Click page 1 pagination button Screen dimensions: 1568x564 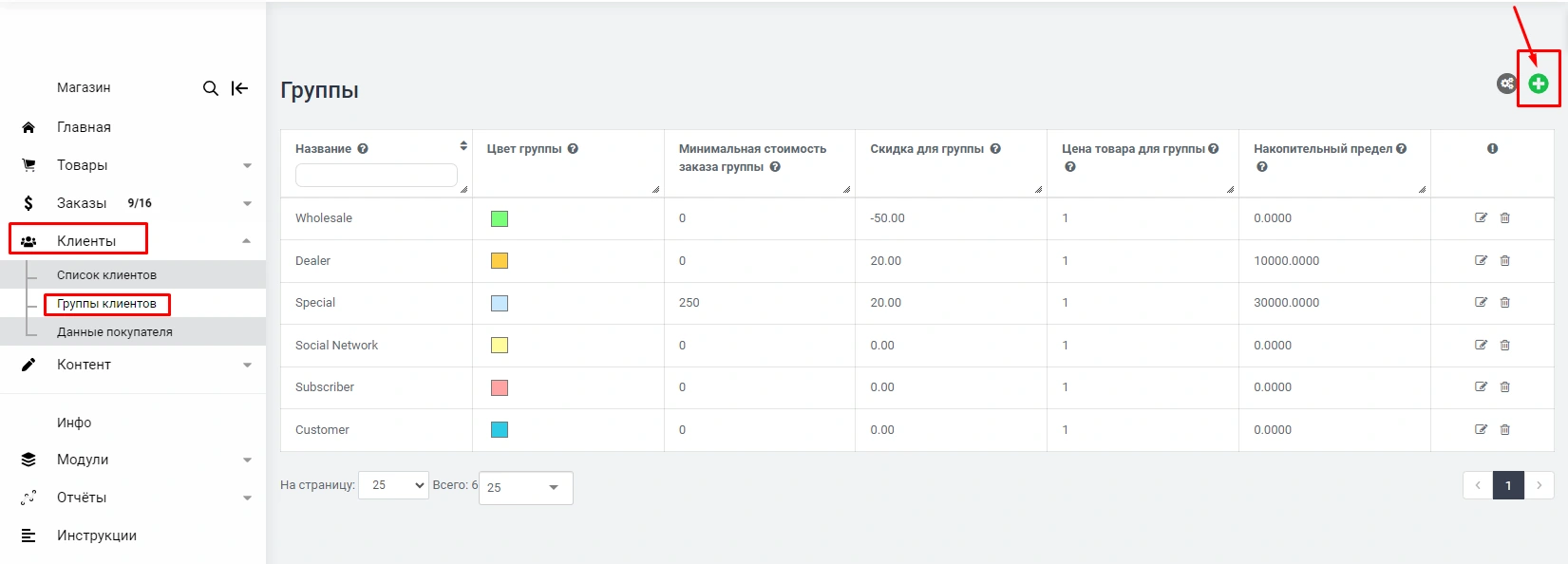pos(1508,485)
